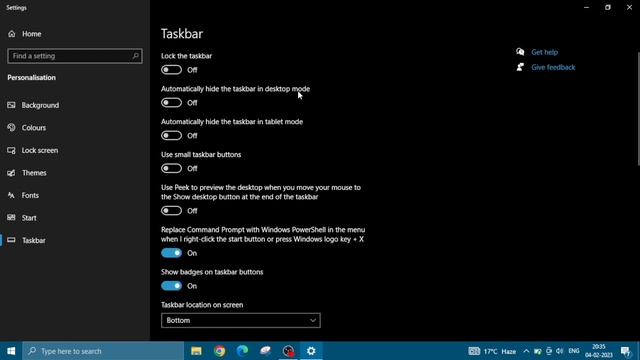Restore down the Settings window

click(x=608, y=7)
